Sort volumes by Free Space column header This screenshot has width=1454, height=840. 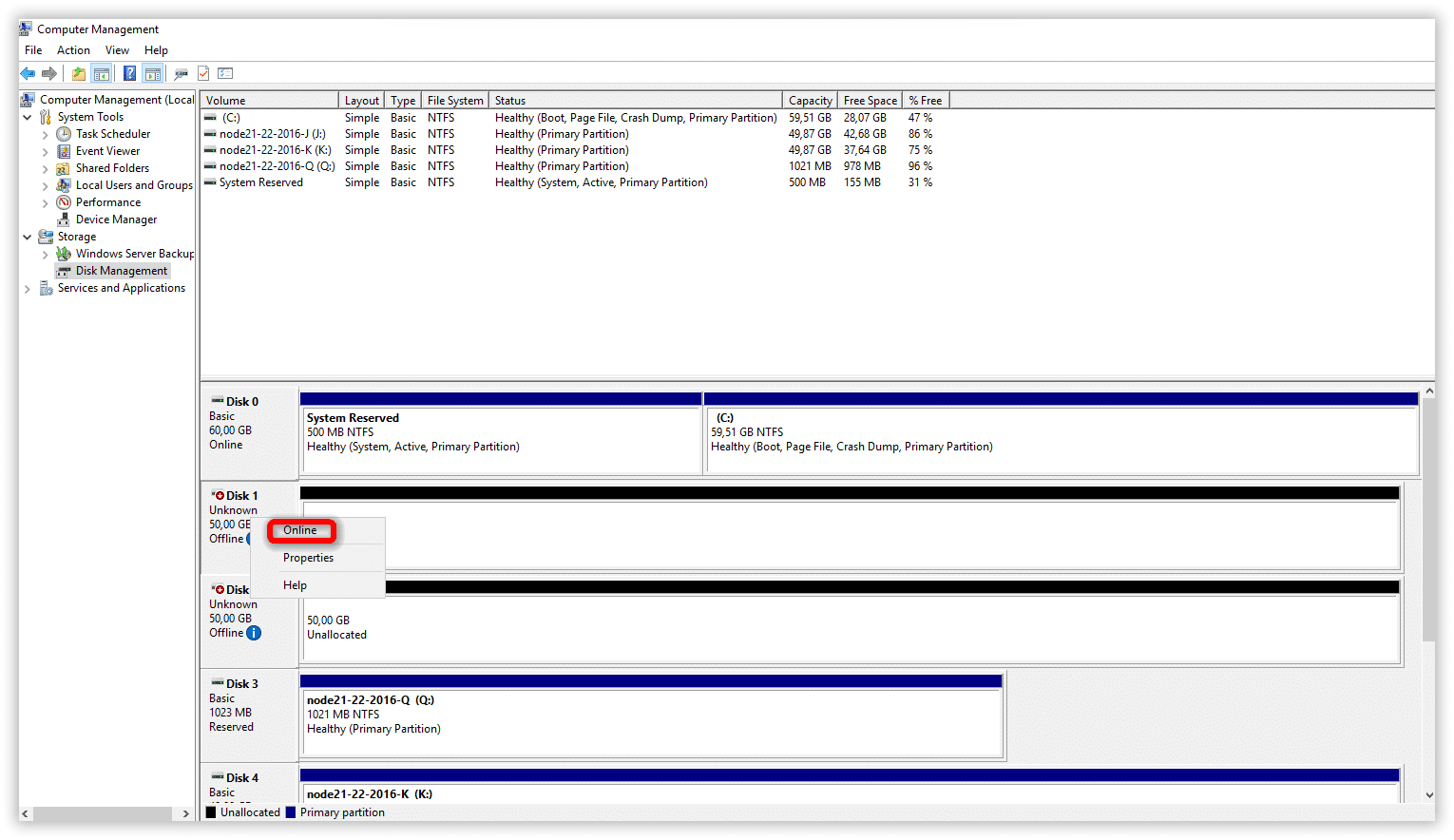click(870, 101)
